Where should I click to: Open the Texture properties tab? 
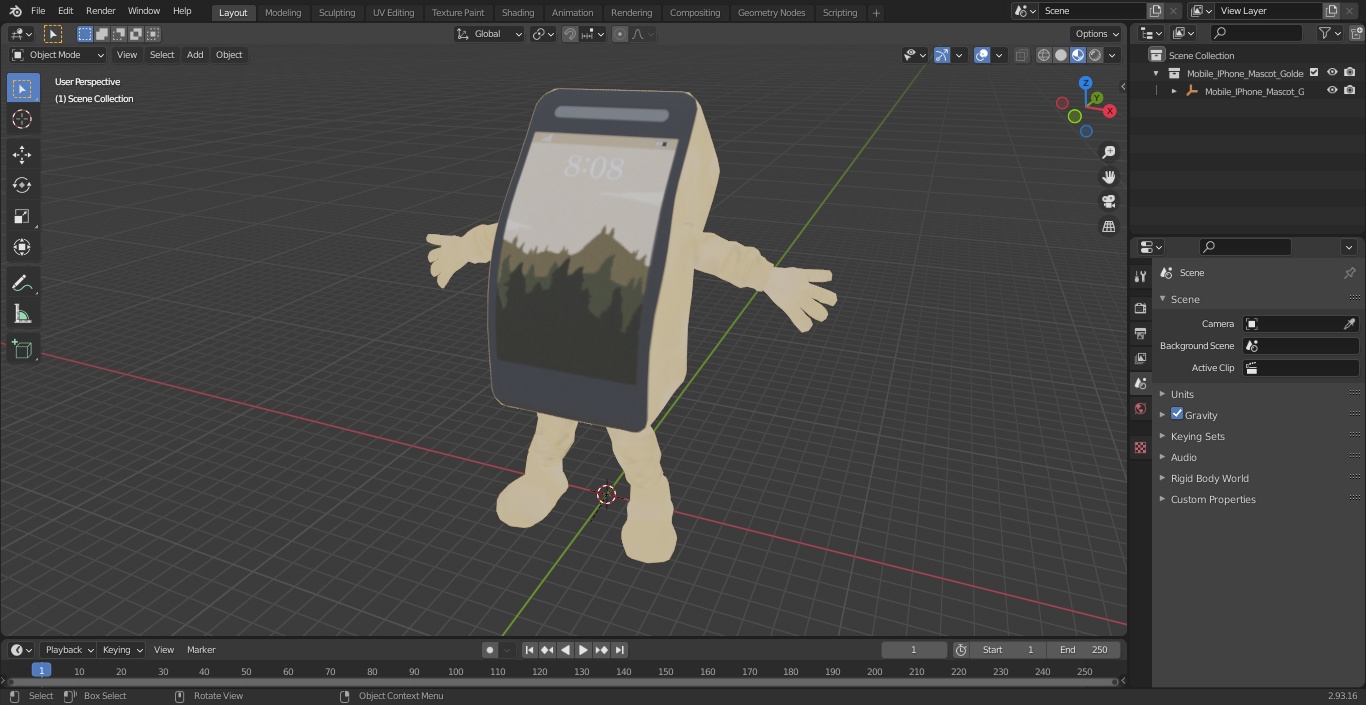[1140, 447]
